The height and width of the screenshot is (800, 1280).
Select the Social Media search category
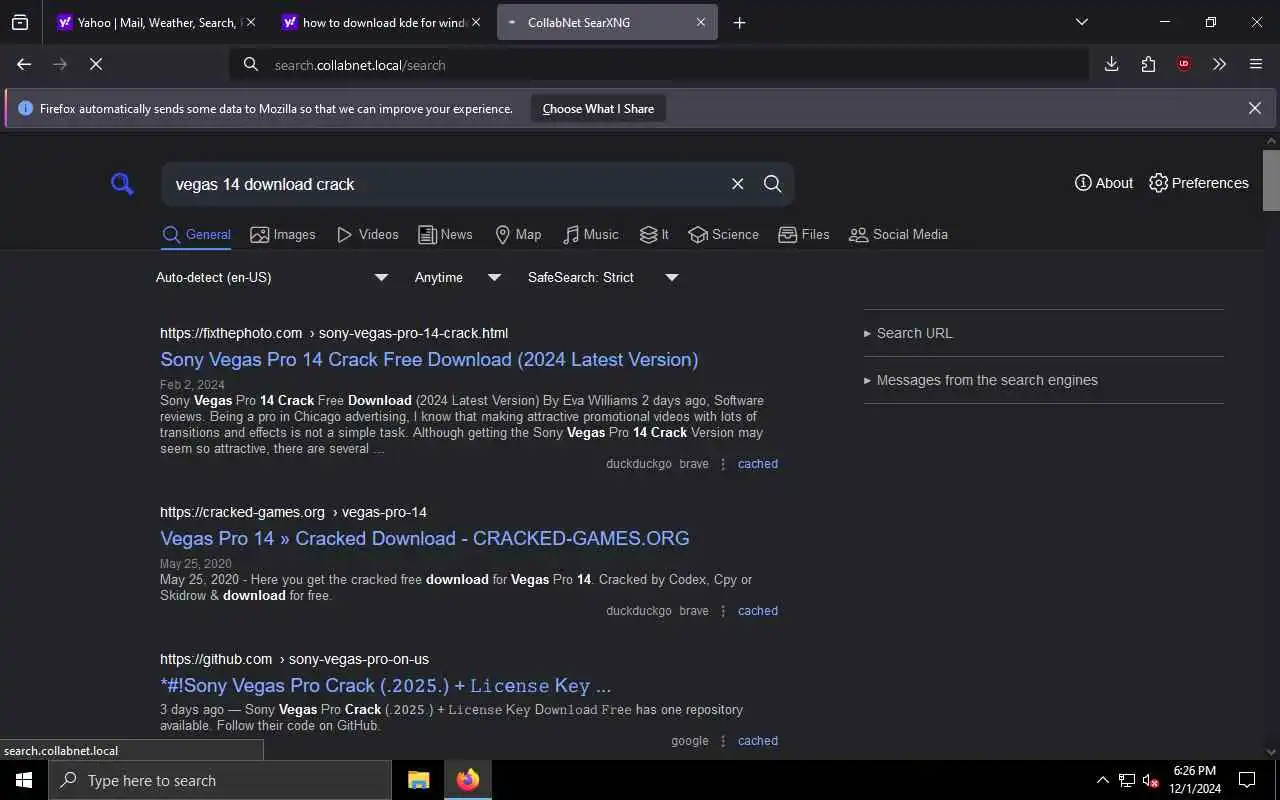tap(898, 235)
